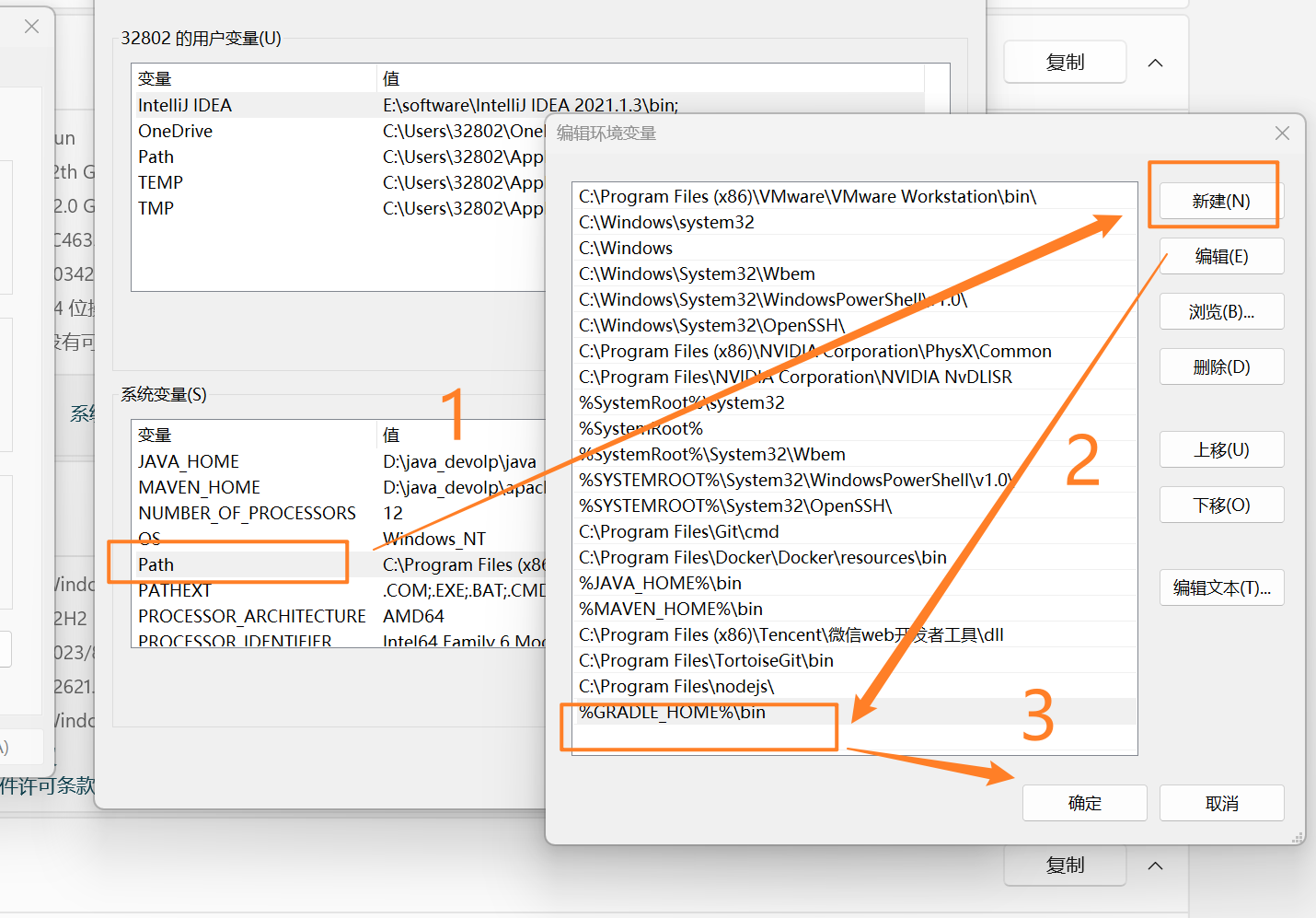Select the %JAVA_HOME%\bin entry
Viewport: 1316px width, 918px height.
click(660, 583)
